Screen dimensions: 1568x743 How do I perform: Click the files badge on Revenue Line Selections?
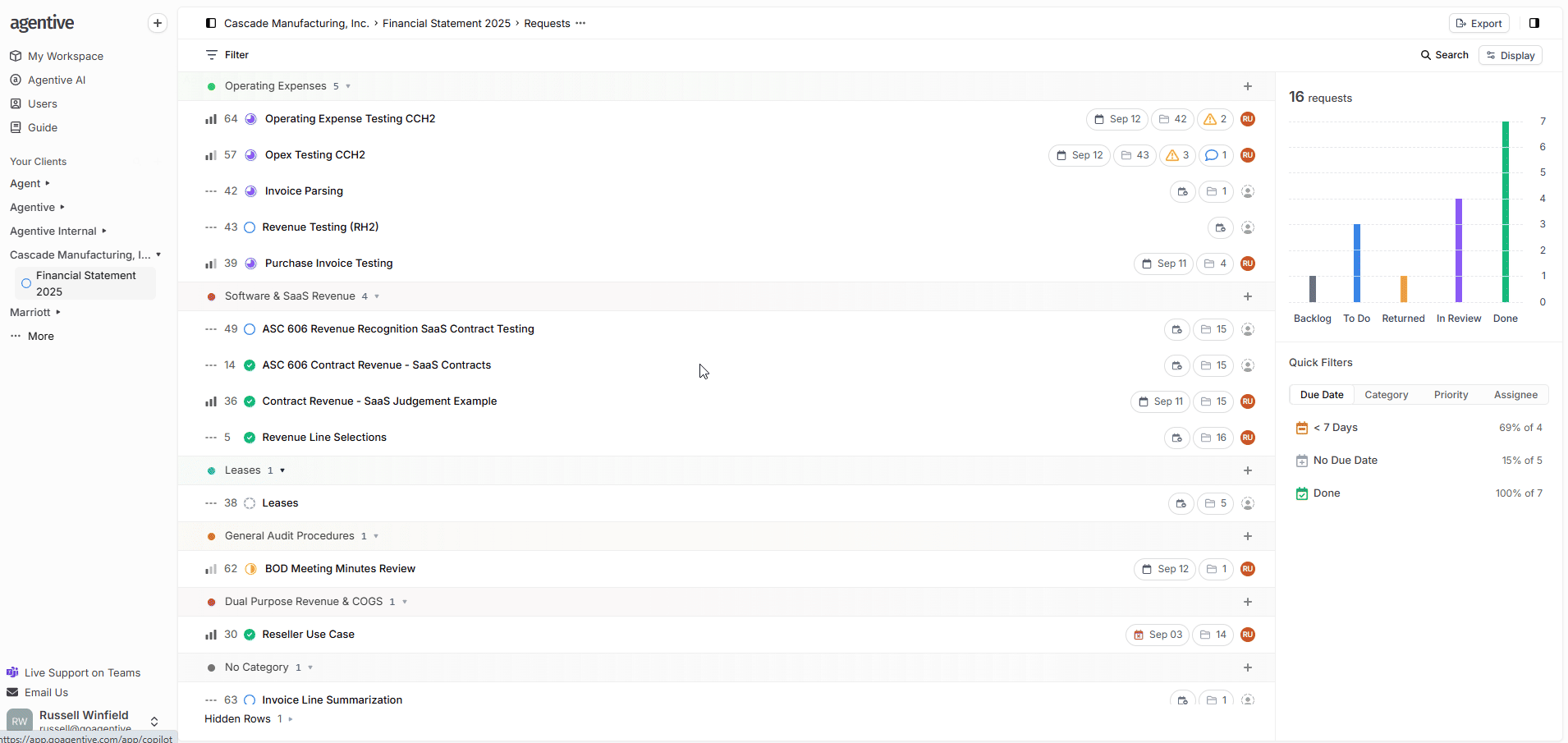tap(1213, 438)
